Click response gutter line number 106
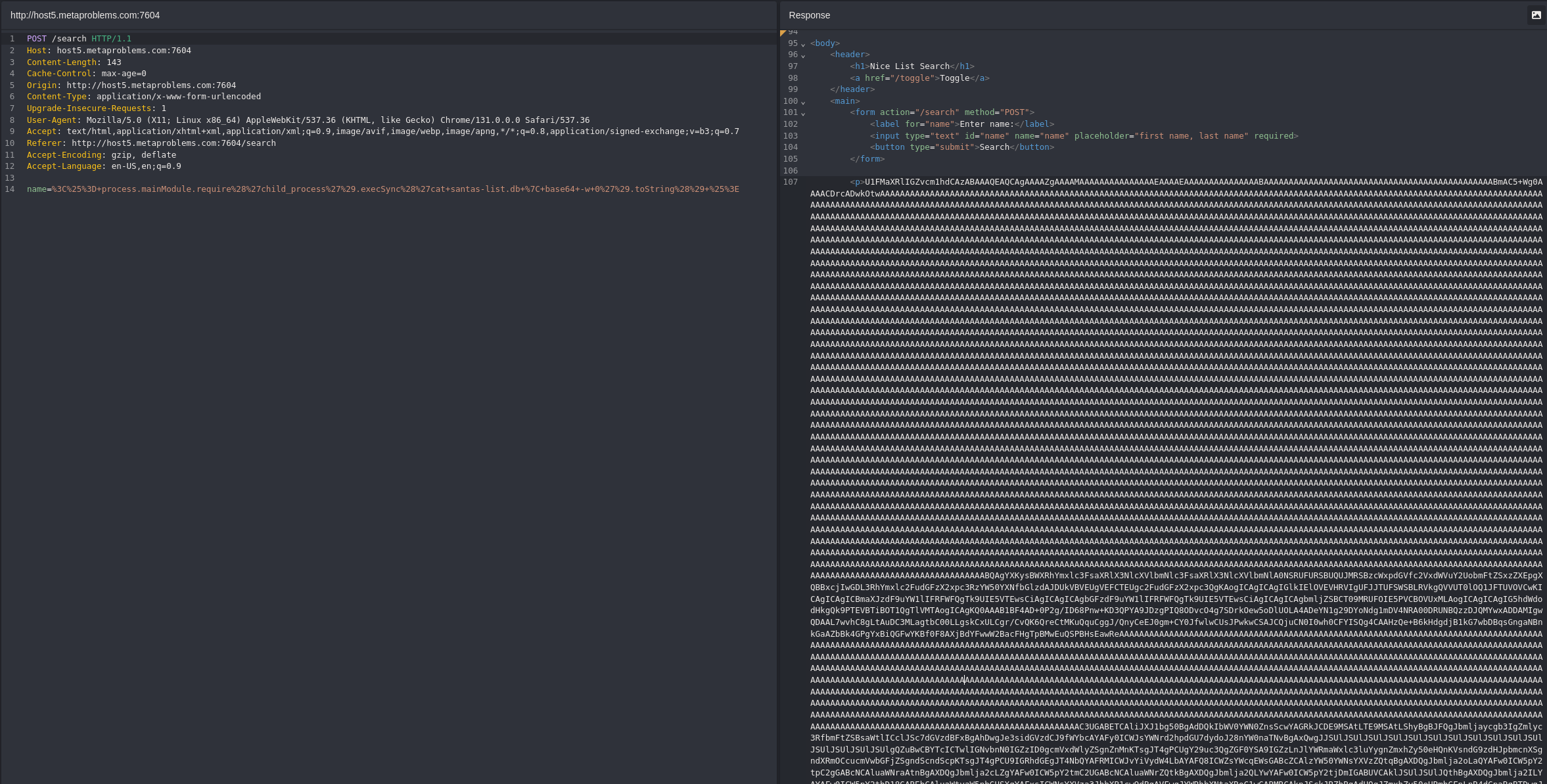The image size is (1547, 784). click(791, 171)
